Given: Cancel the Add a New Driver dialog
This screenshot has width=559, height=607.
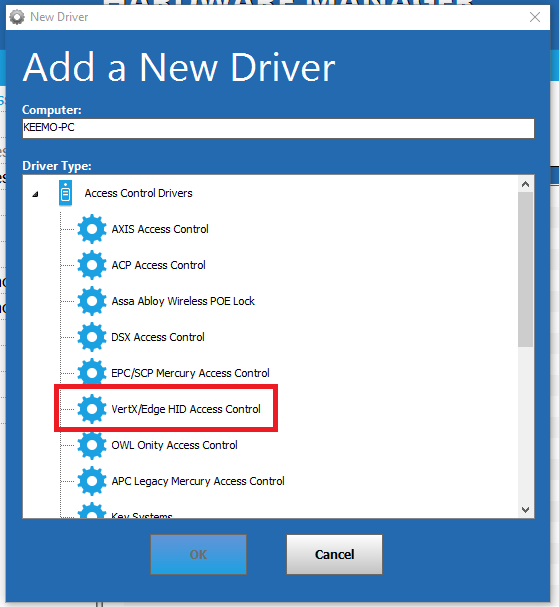Looking at the screenshot, I should coord(334,554).
